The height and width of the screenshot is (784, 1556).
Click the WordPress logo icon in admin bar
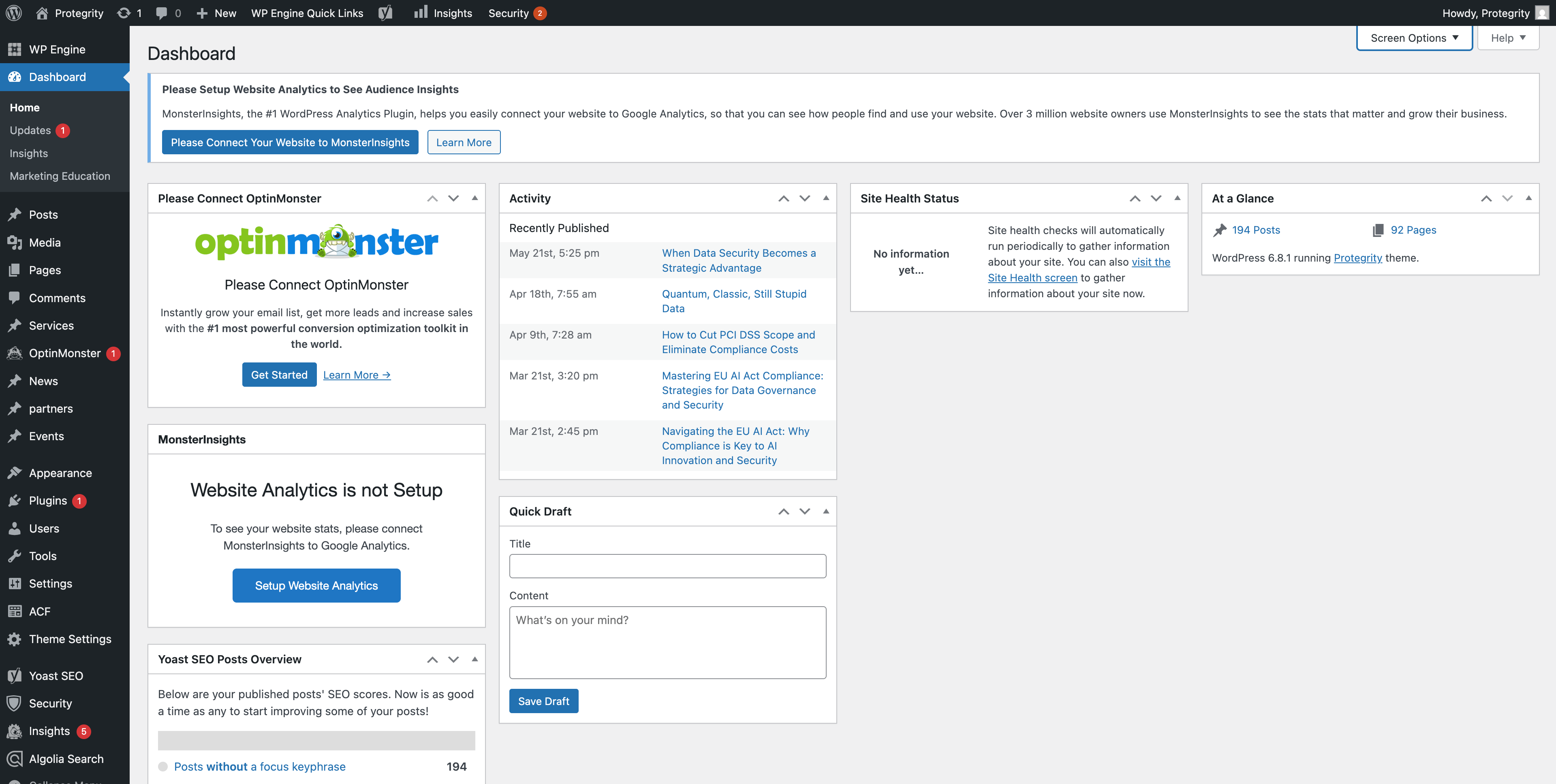pyautogui.click(x=14, y=13)
